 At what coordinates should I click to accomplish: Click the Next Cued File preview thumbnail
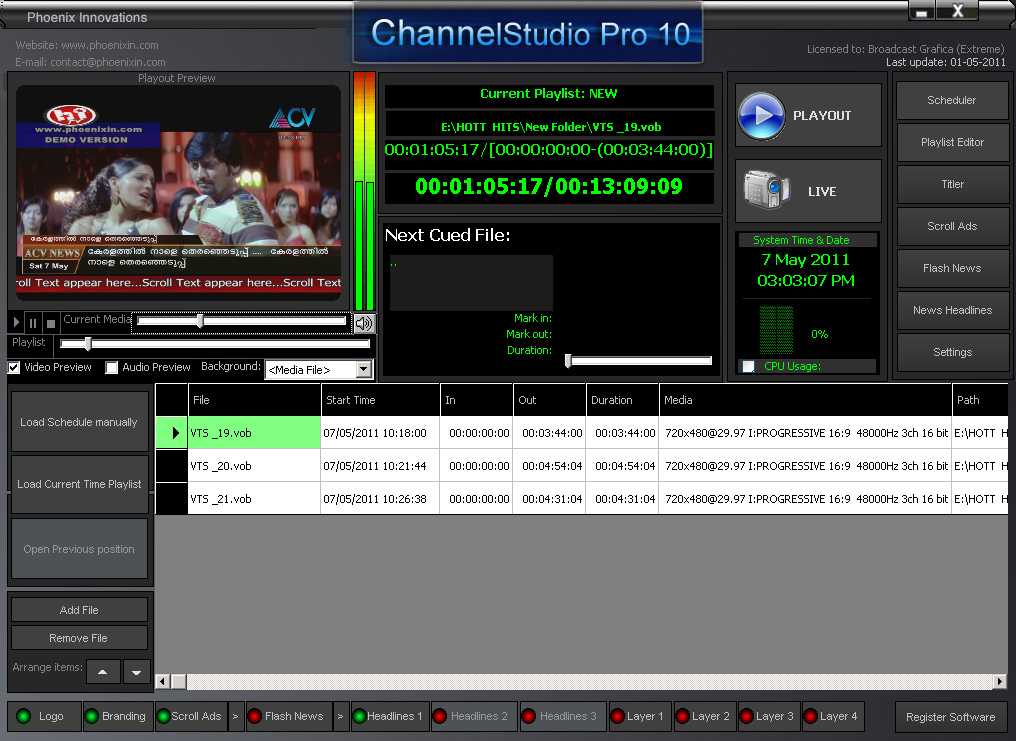tap(471, 283)
